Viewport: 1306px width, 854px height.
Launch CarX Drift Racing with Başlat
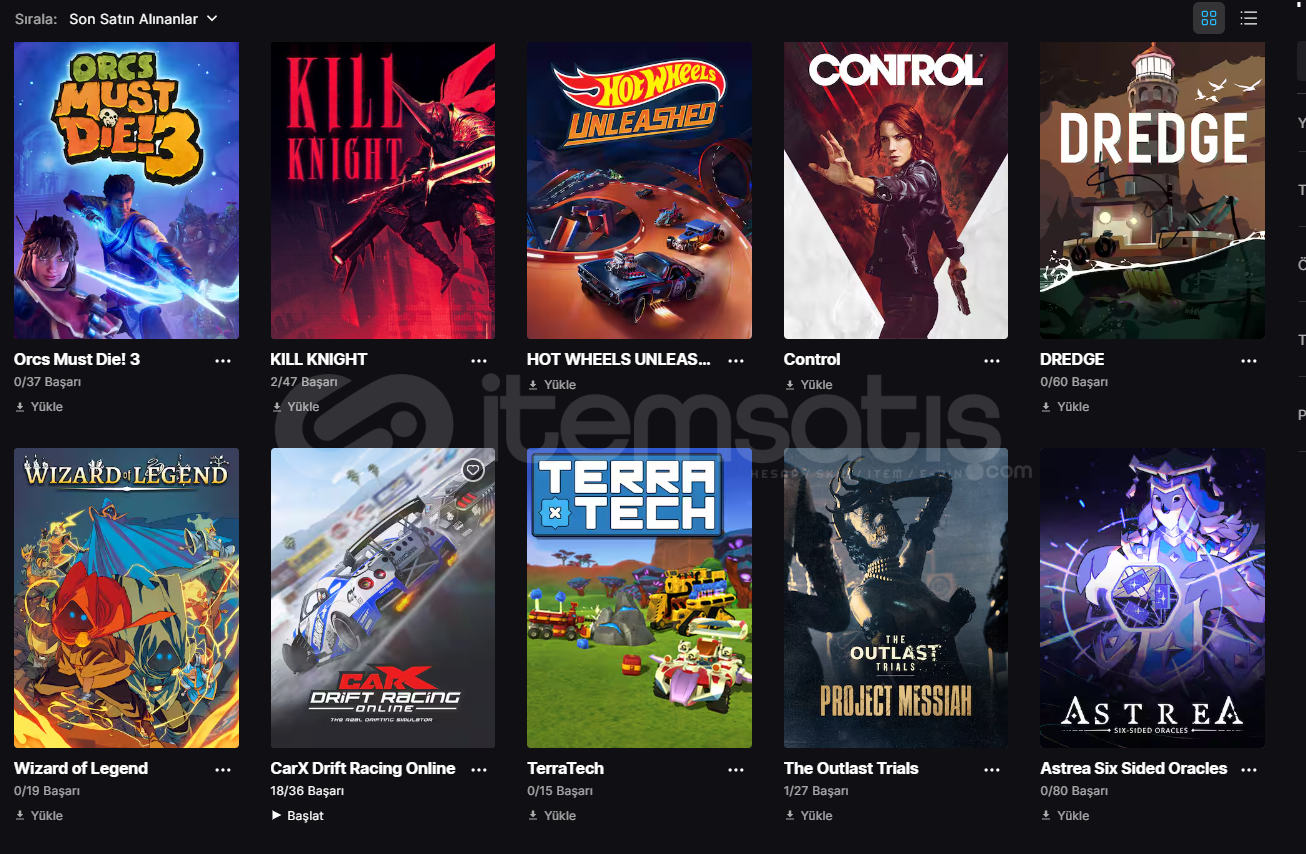(x=298, y=816)
